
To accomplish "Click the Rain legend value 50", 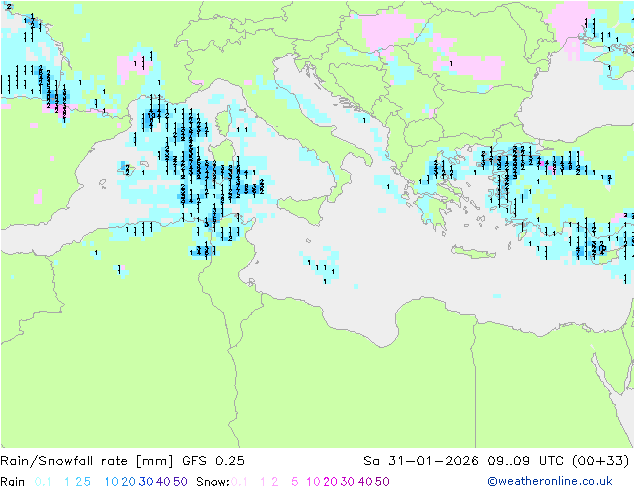I will 180,482.
